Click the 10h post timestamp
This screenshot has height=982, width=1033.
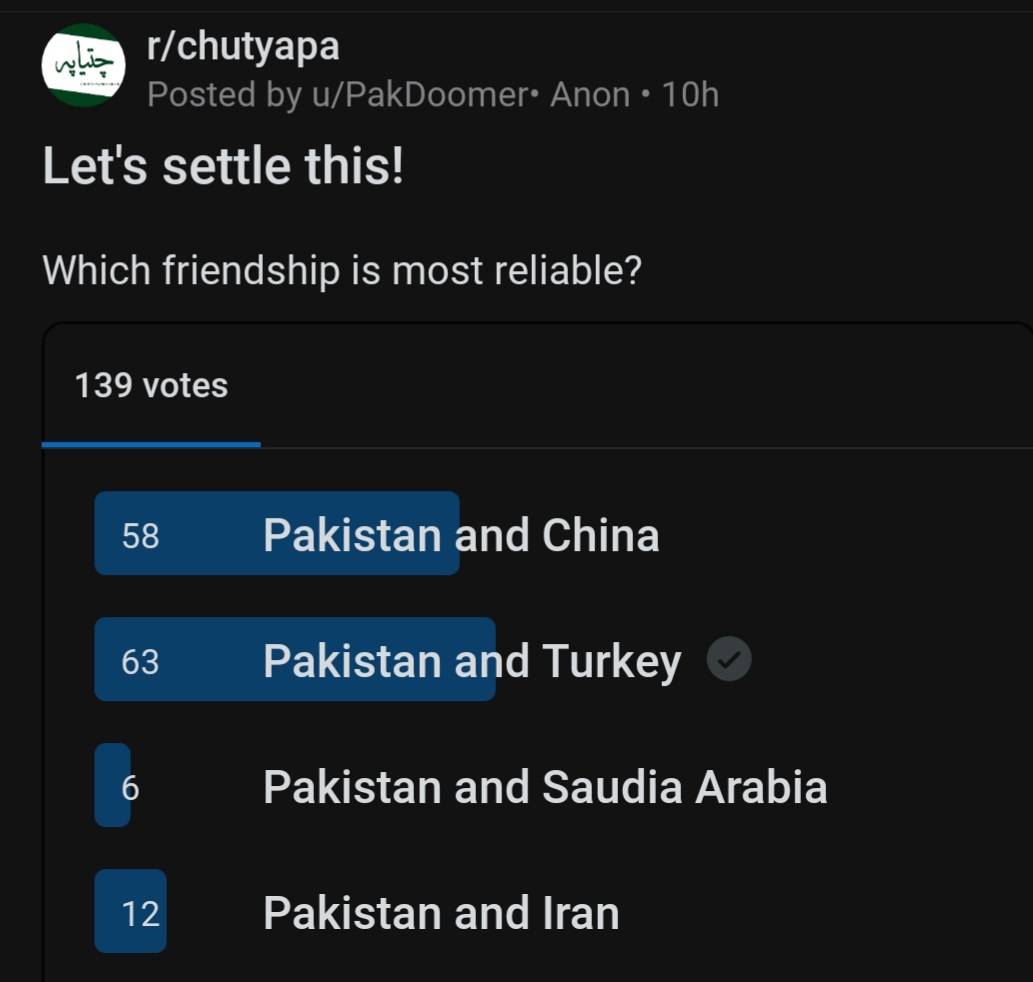(x=690, y=94)
